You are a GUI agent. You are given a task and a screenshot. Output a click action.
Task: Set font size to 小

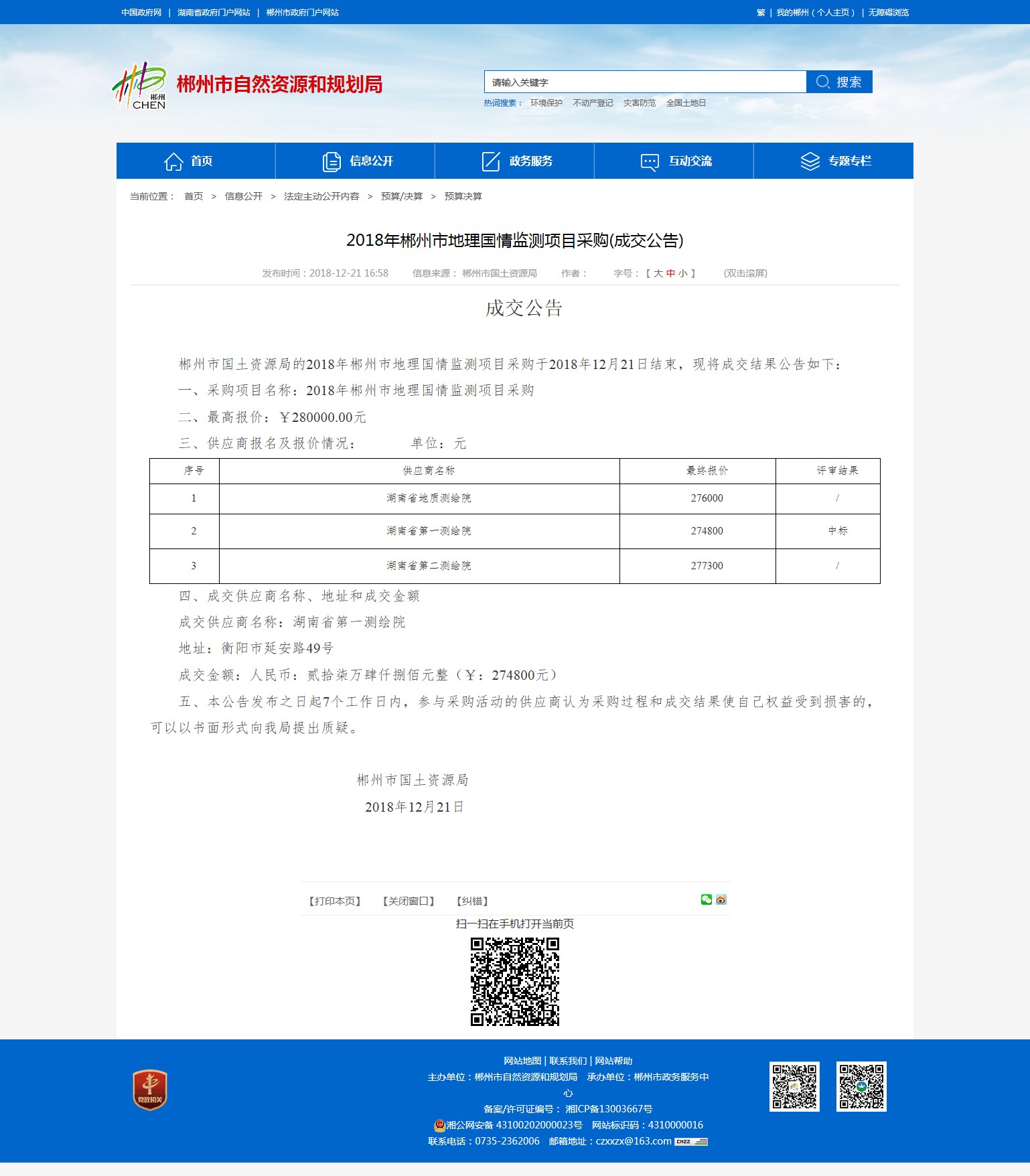(x=682, y=273)
